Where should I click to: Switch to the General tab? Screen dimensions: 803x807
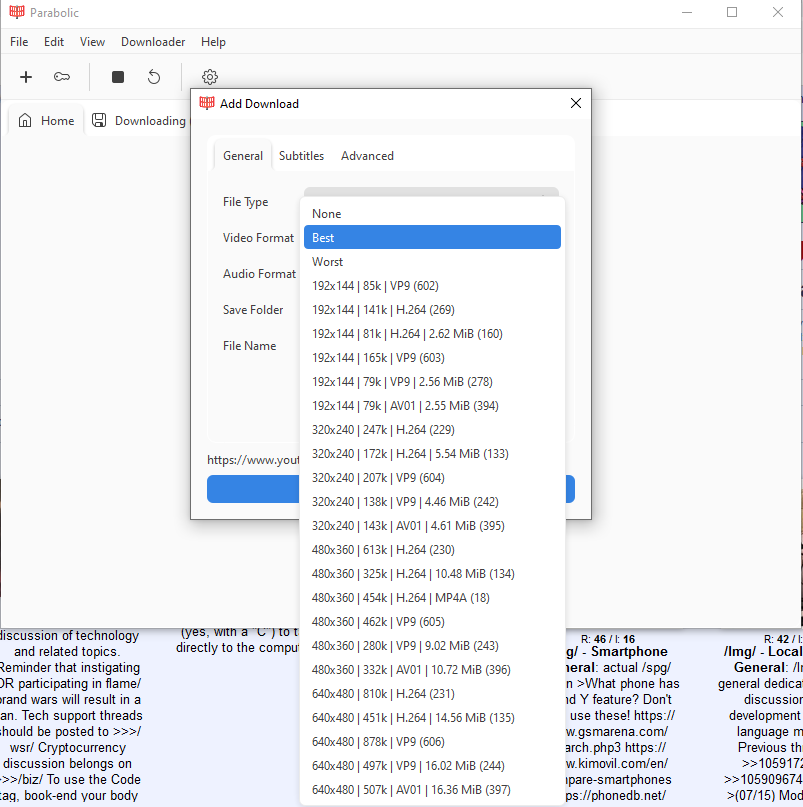click(242, 156)
